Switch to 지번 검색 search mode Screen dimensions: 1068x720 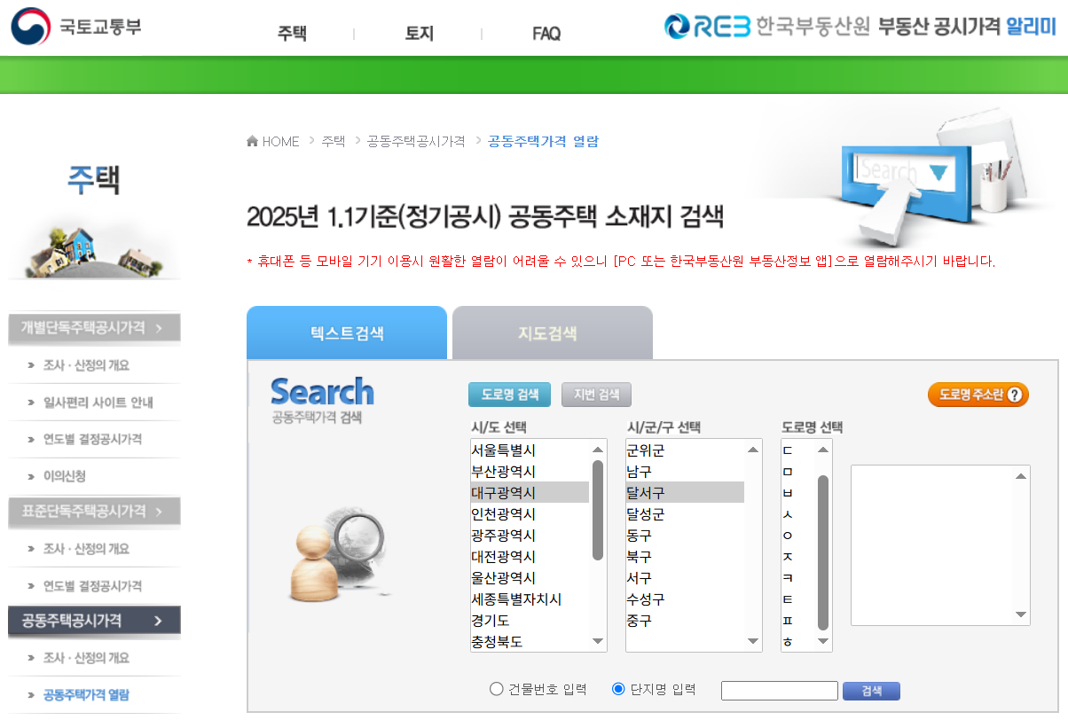597,394
